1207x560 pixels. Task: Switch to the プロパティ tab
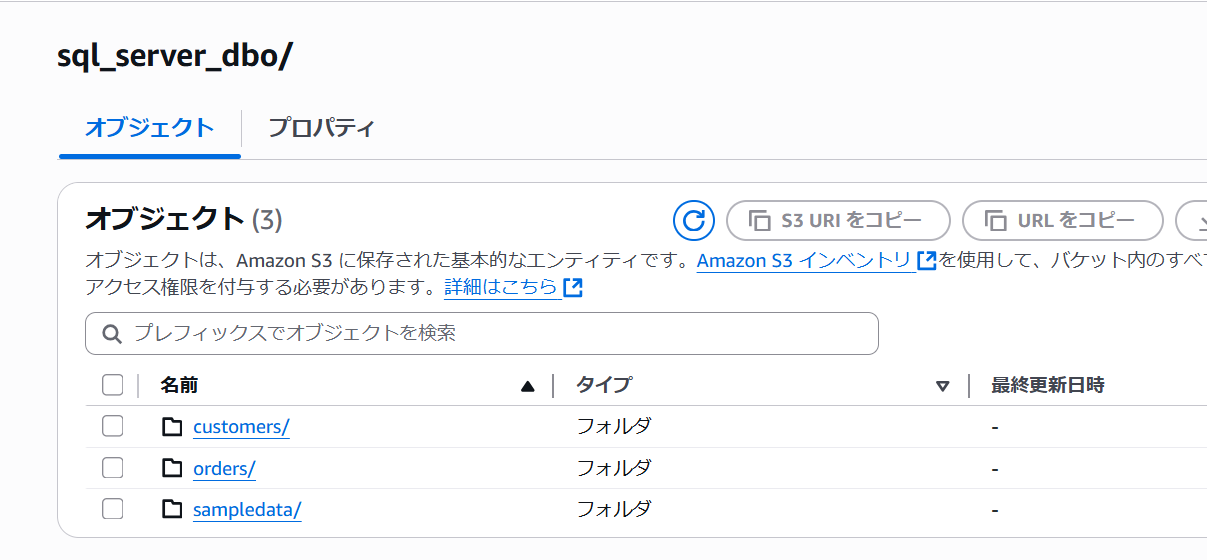point(321,128)
